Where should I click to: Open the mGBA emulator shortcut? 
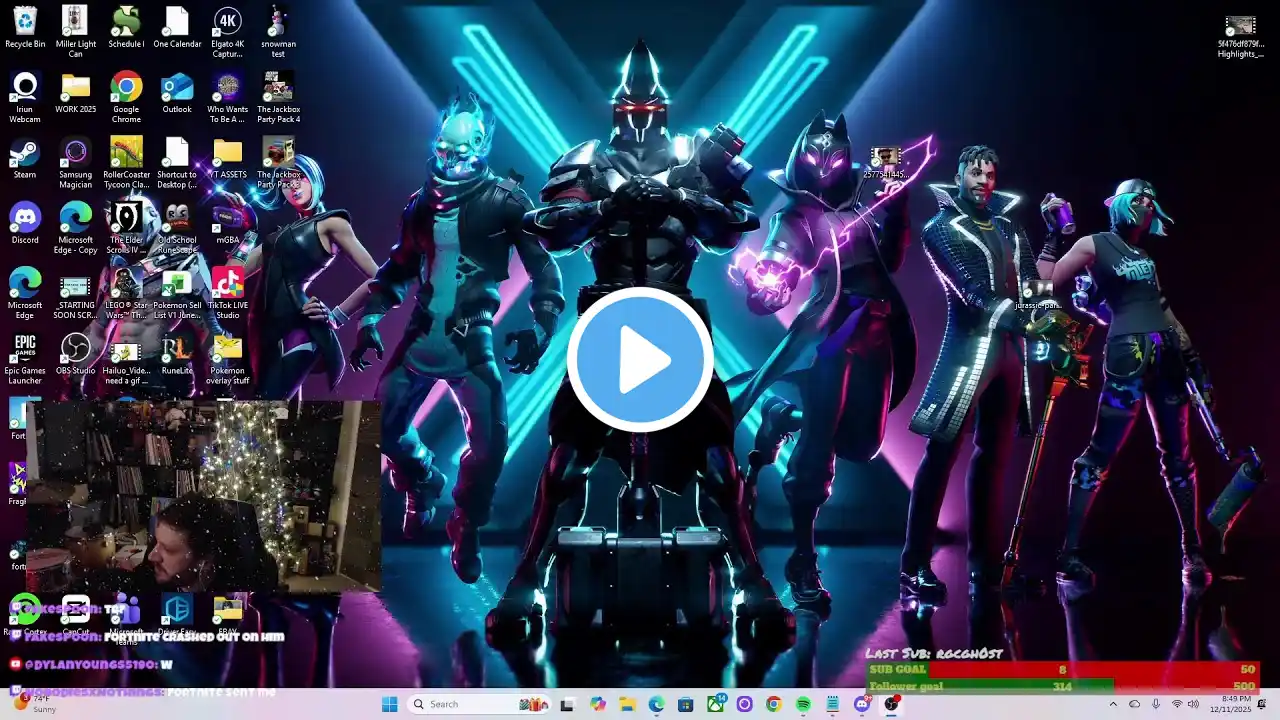[227, 223]
